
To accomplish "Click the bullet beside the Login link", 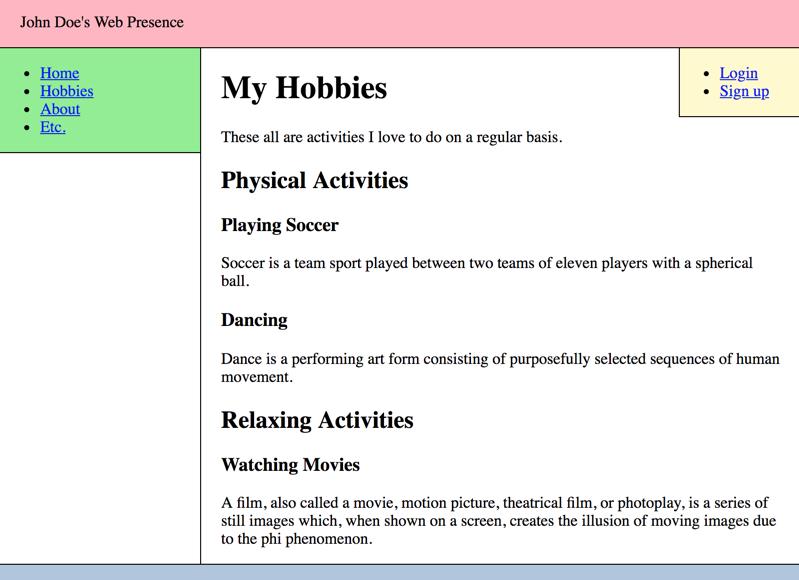I will click(x=706, y=74).
